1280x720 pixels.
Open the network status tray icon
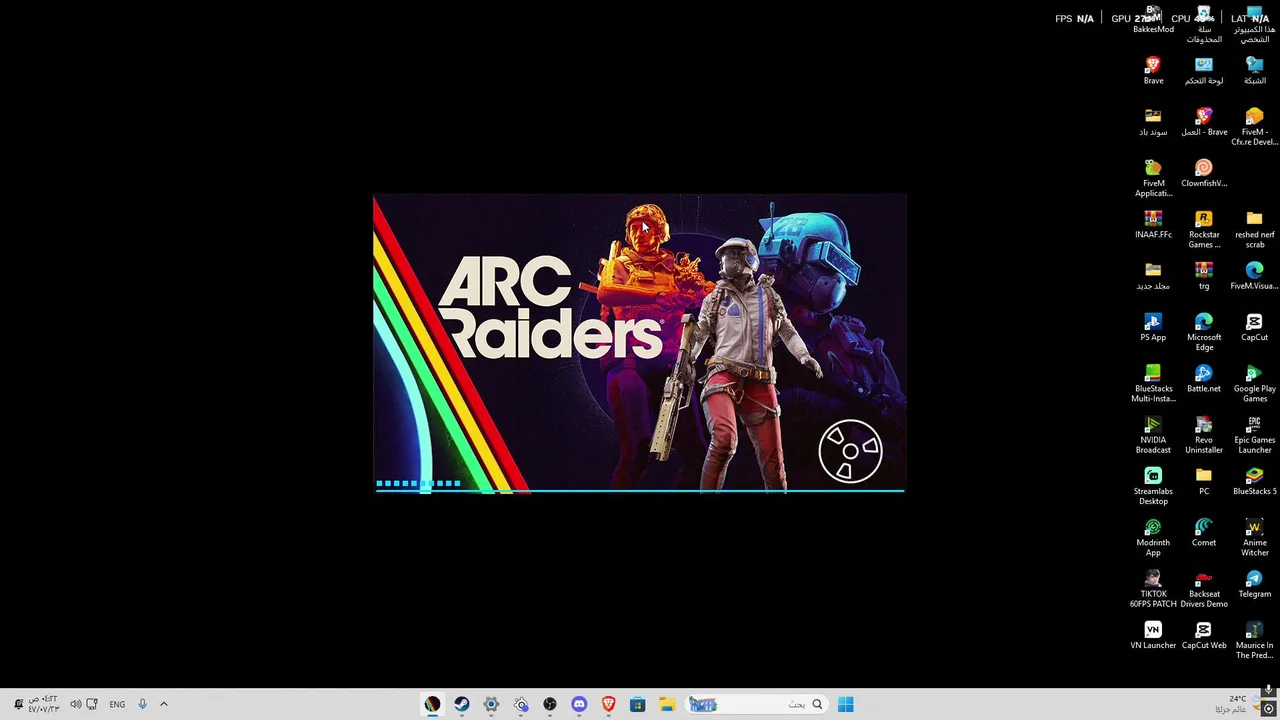coord(92,704)
